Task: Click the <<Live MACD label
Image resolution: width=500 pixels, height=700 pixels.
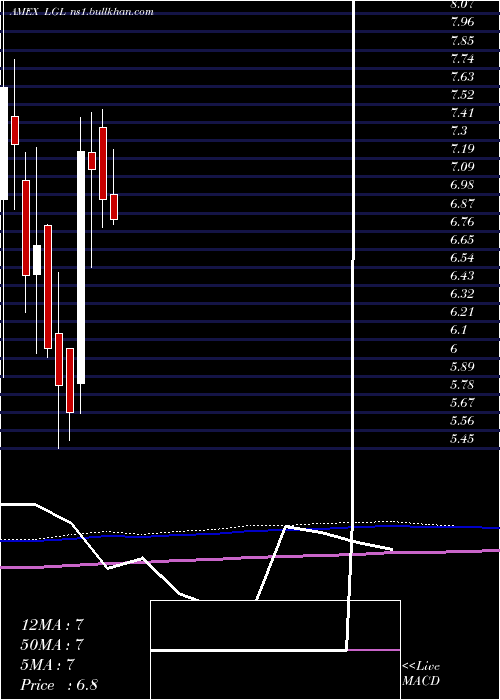Action: (421, 674)
